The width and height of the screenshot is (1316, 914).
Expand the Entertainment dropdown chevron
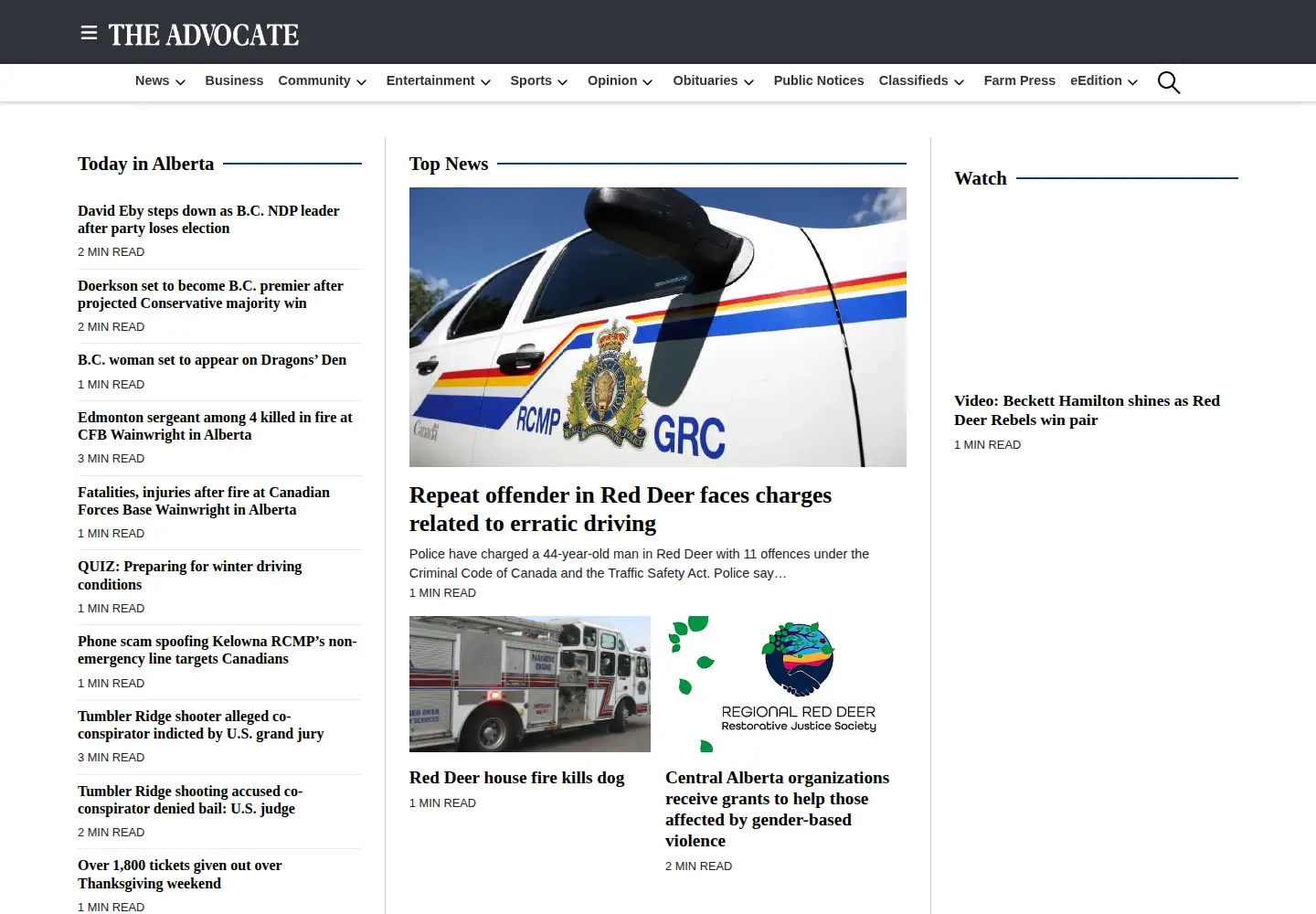[x=485, y=82]
